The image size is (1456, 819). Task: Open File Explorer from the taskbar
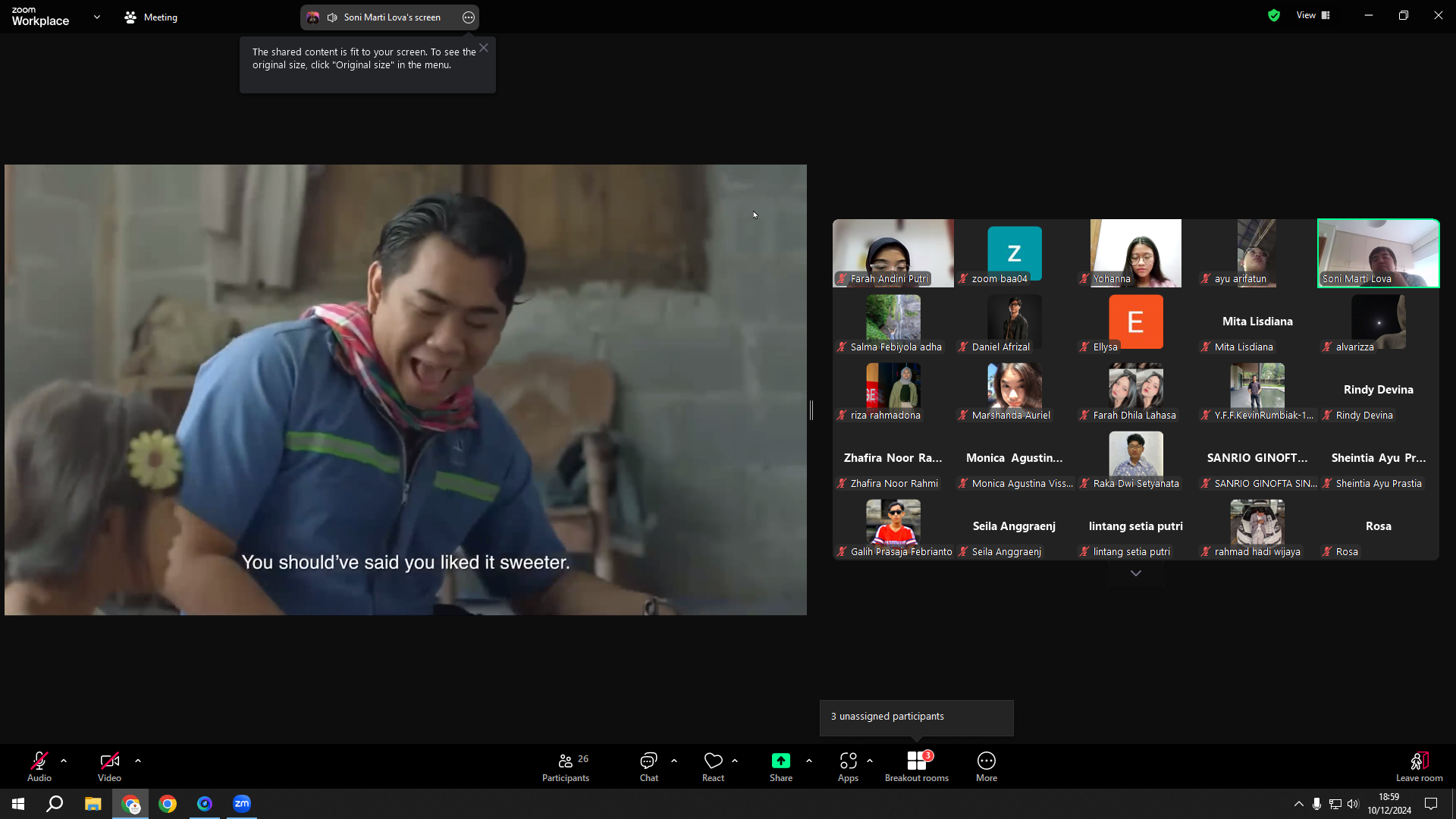tap(93, 804)
